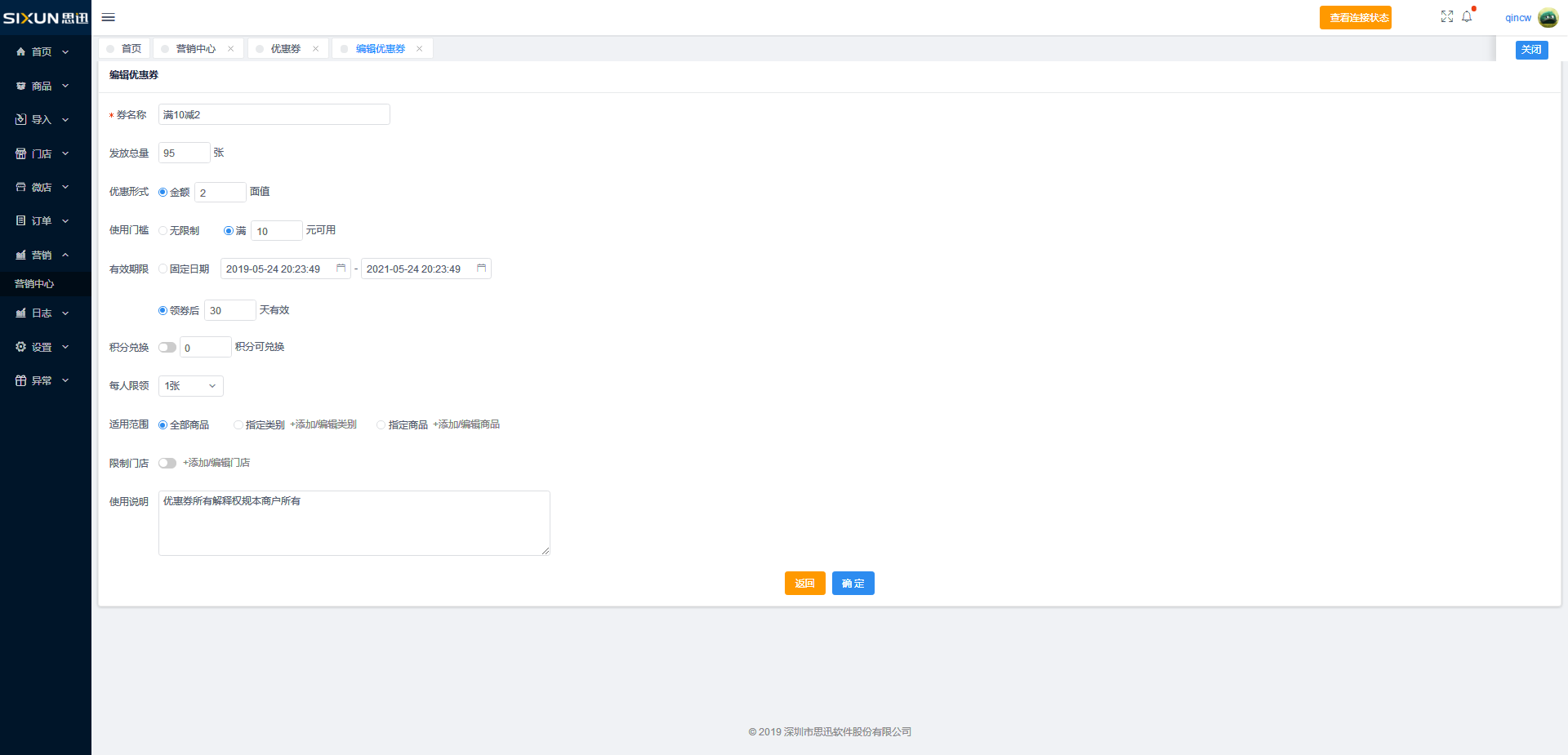
Task: Choose the 固定日期 radio button
Action: 163,269
